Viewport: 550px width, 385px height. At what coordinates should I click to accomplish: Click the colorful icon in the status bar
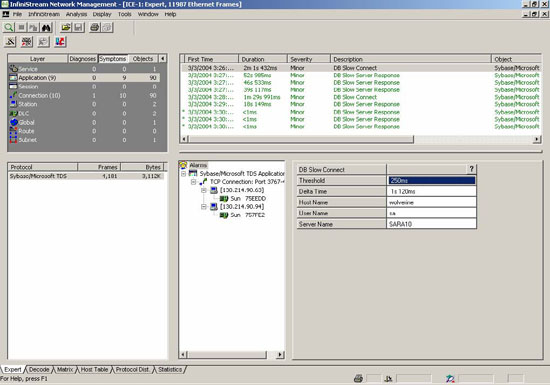450,379
